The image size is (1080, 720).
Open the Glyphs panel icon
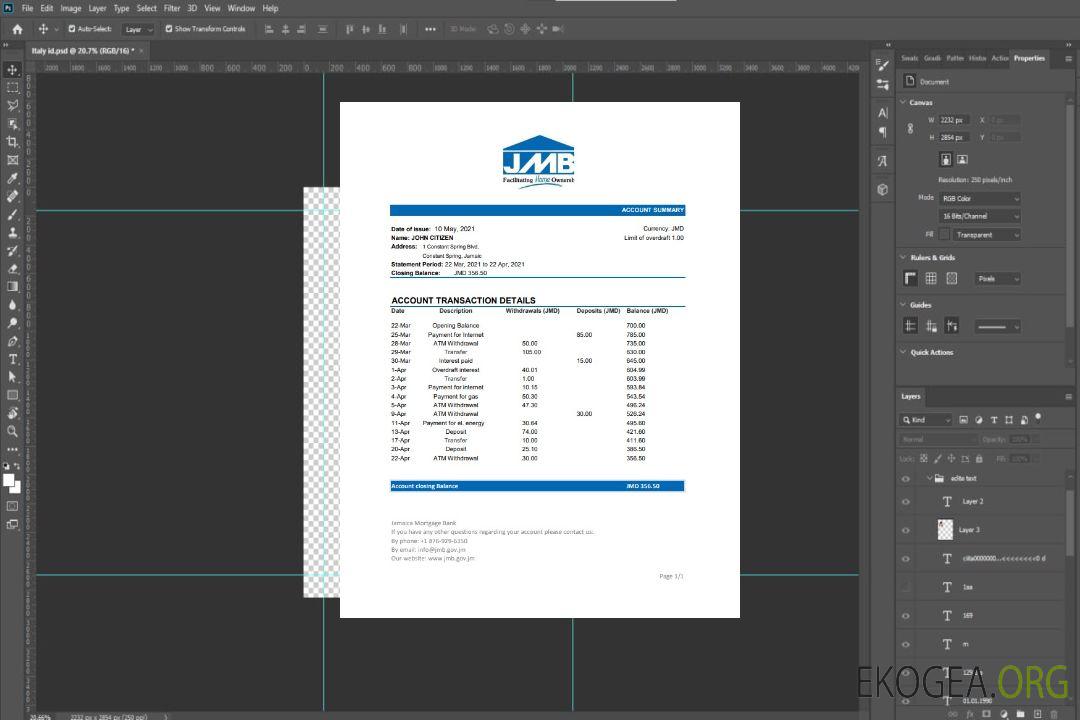[x=882, y=161]
